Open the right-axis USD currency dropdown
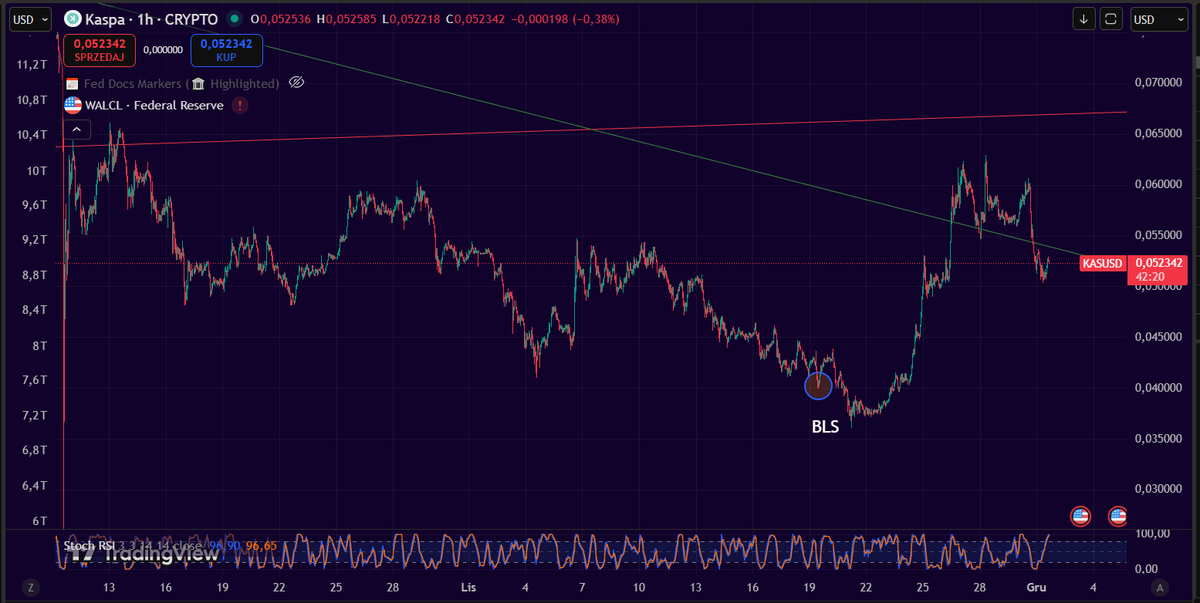Screen dimensions: 1200x603 pyautogui.click(x=1159, y=19)
